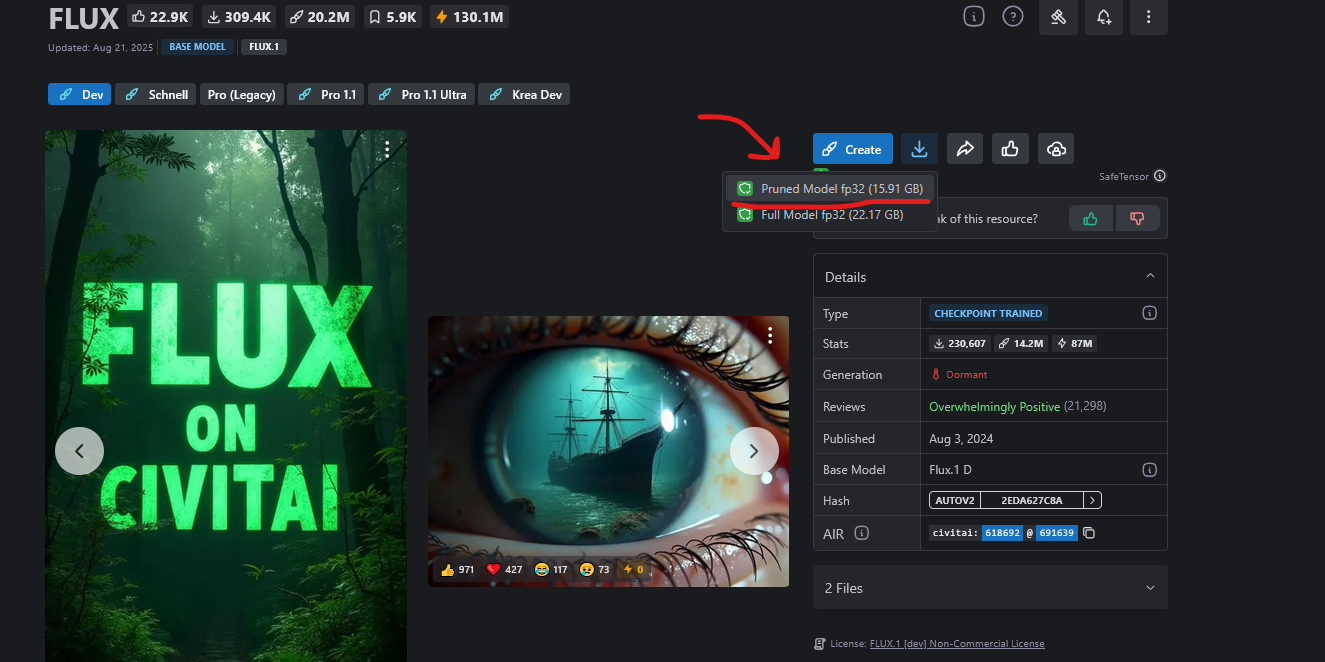Click the 309.4K downloads badge
1325x662 pixels.
pos(240,16)
